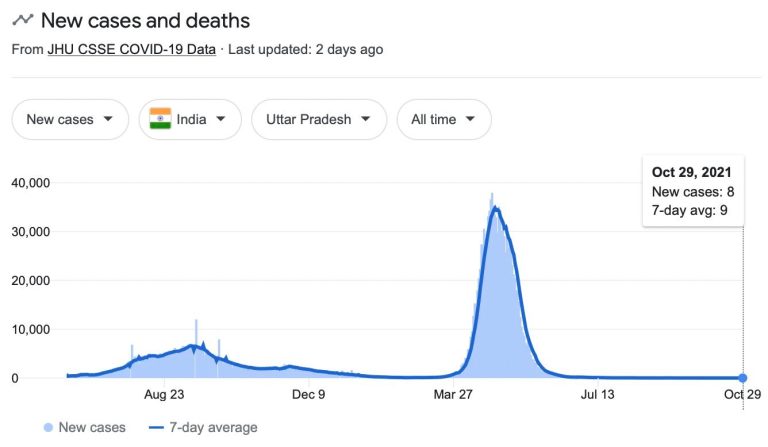Click the Mar 27 axis label

click(453, 394)
